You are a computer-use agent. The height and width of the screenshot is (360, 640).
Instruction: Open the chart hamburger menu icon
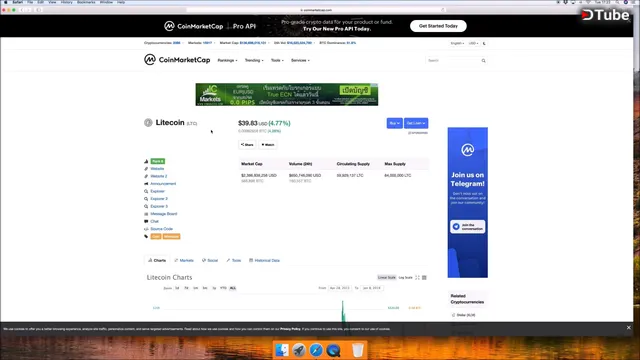click(424, 278)
